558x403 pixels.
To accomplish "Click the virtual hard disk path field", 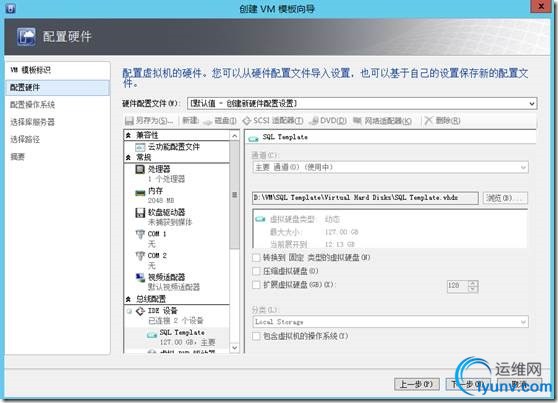I will (365, 198).
